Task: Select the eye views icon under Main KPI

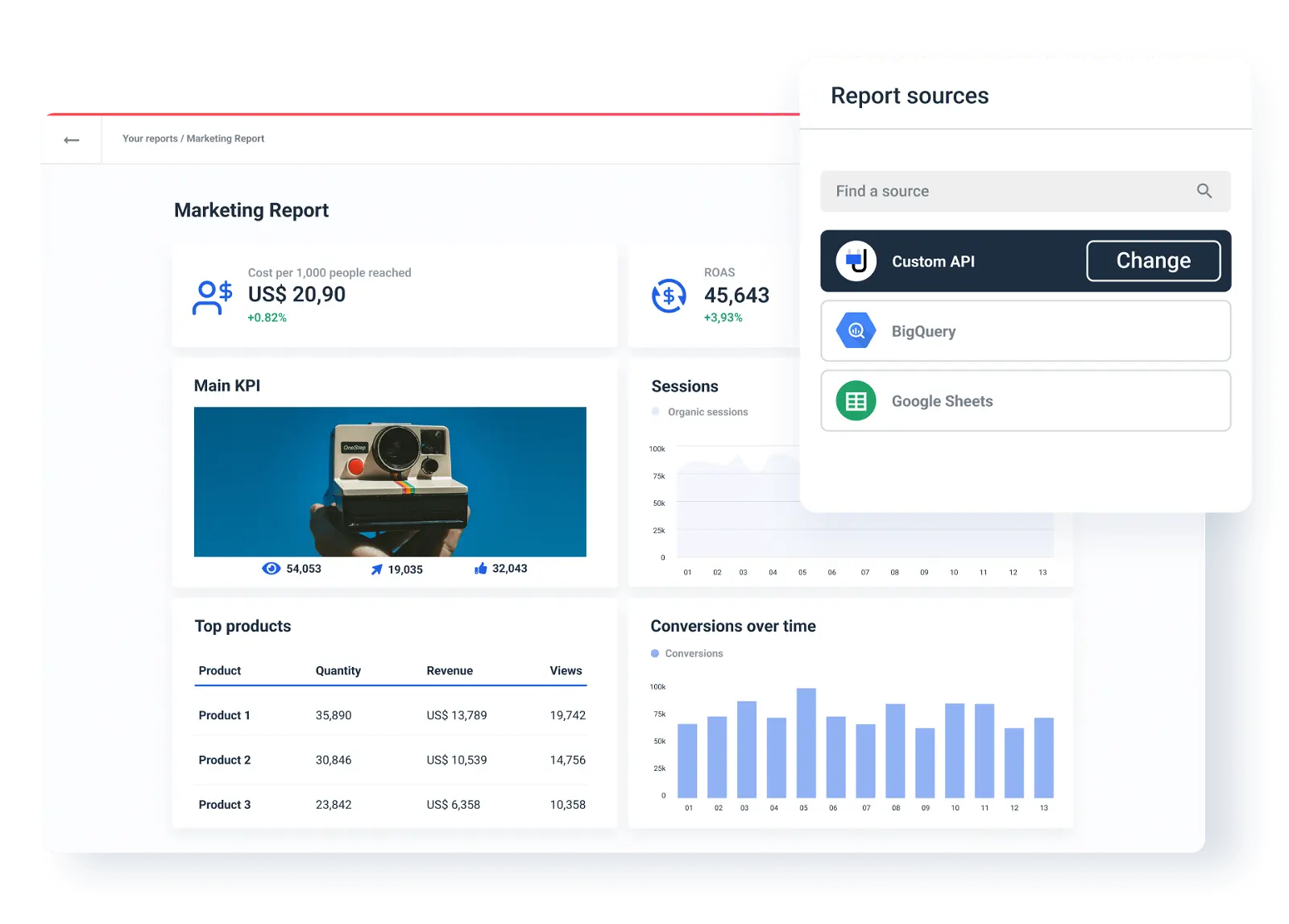Action: [x=272, y=568]
